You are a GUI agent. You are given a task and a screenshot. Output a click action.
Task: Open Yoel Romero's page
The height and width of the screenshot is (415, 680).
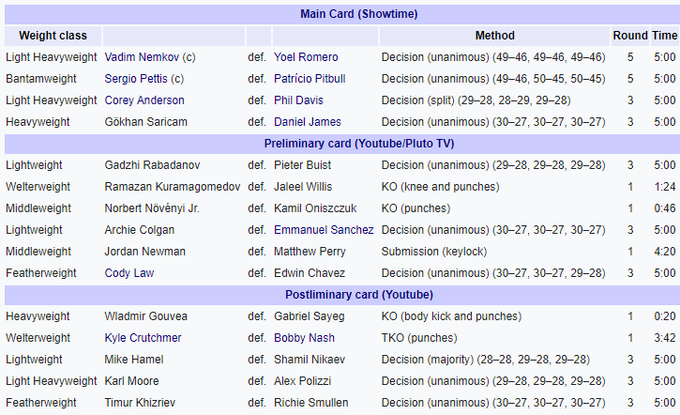[x=306, y=57]
